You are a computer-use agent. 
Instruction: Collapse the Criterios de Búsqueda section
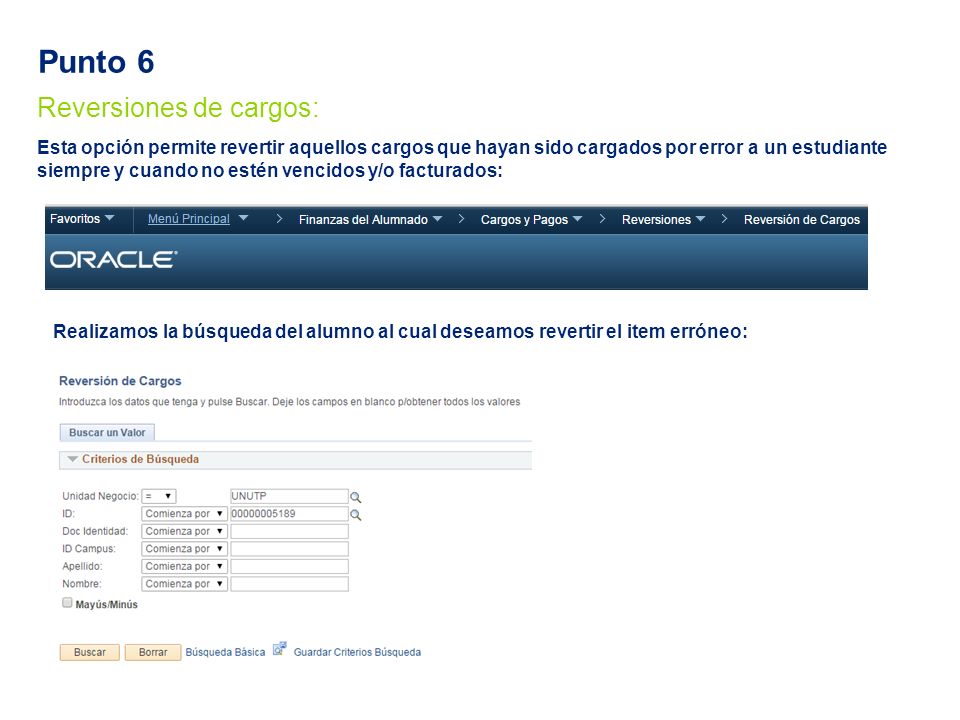[72, 459]
